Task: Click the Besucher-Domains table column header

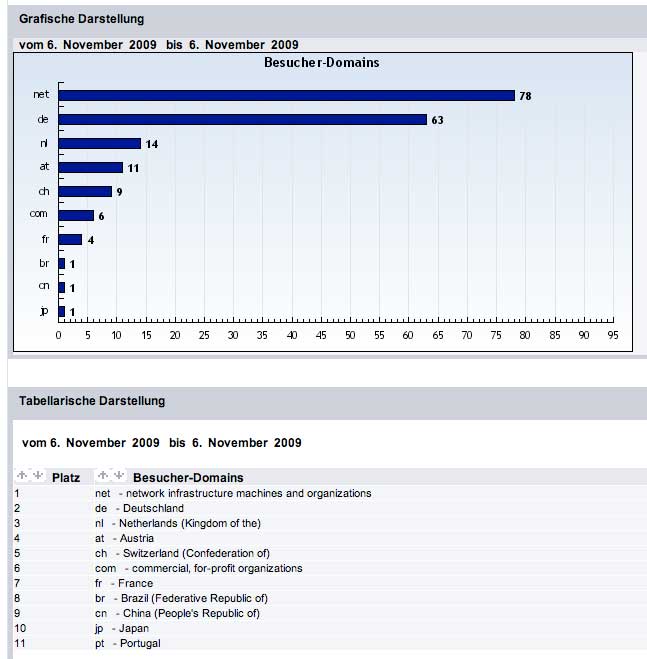Action: [188, 478]
